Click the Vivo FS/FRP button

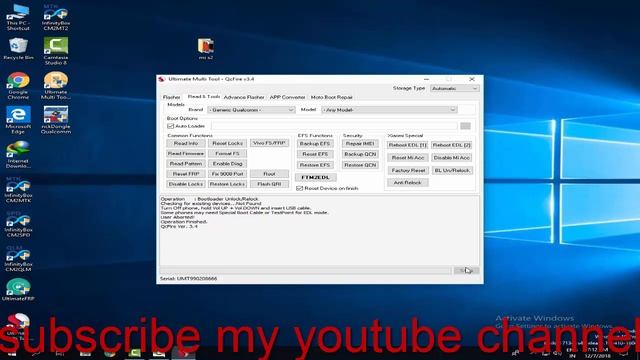(x=269, y=143)
